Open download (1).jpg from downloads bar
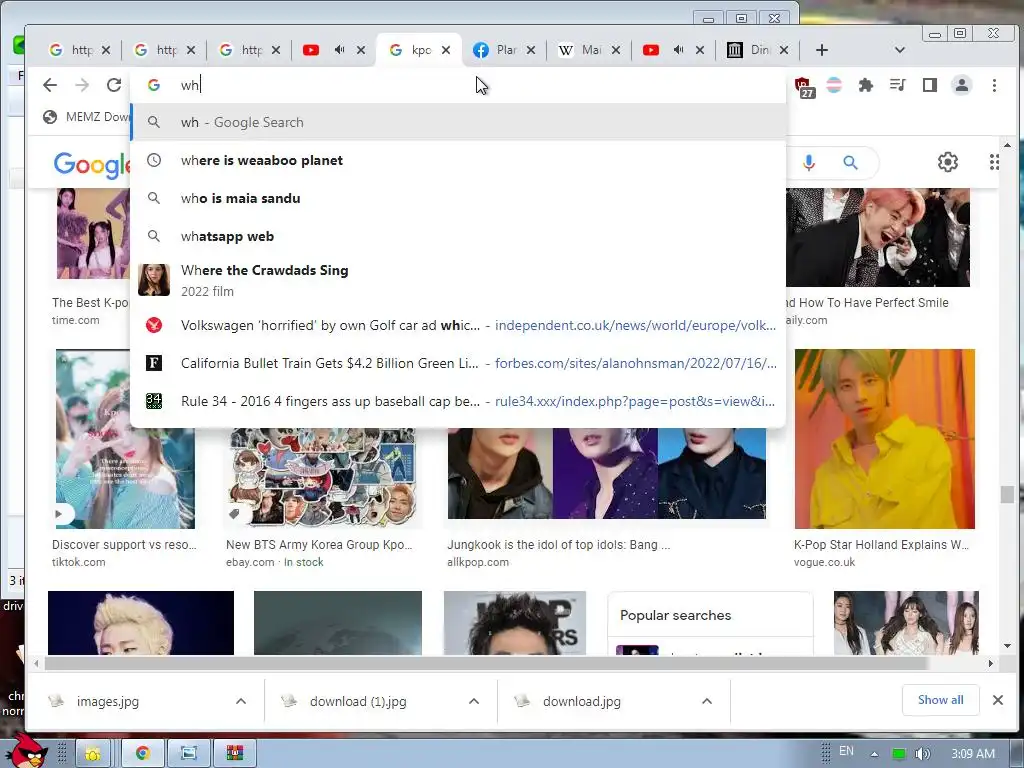This screenshot has width=1024, height=768. pos(358,701)
